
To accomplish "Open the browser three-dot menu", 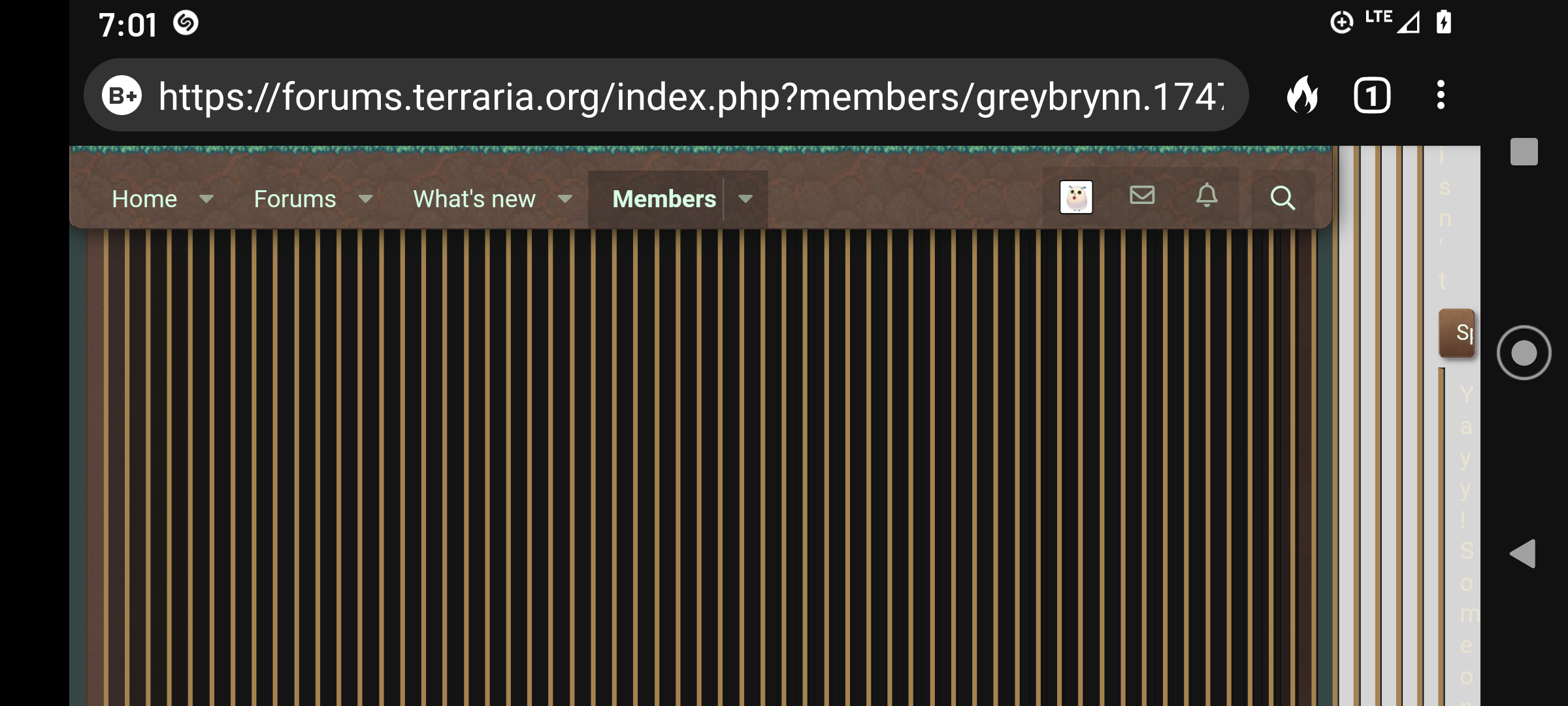I will point(1440,95).
